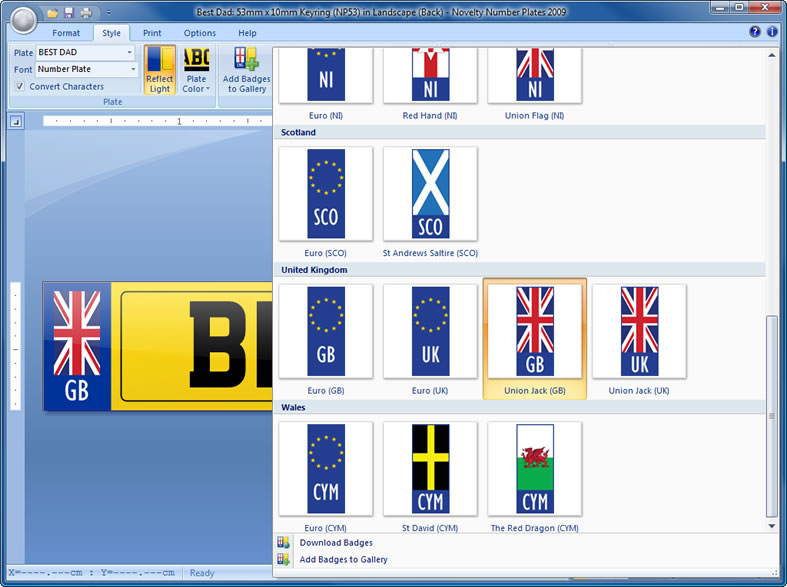The width and height of the screenshot is (787, 587).
Task: Click the ruler corner button on canvas
Action: 16,121
